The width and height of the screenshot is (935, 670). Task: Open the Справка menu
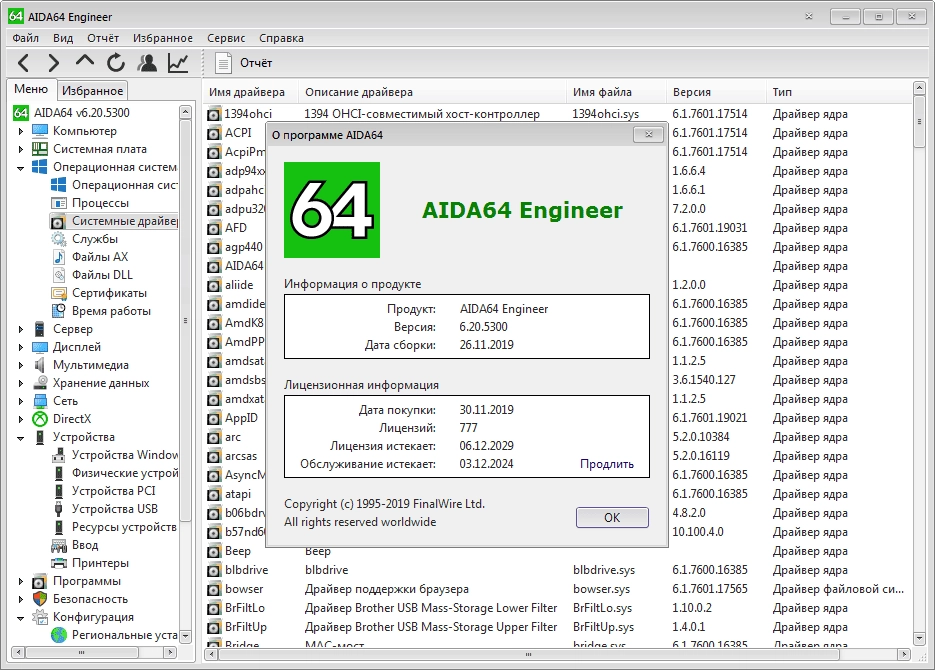pyautogui.click(x=281, y=38)
